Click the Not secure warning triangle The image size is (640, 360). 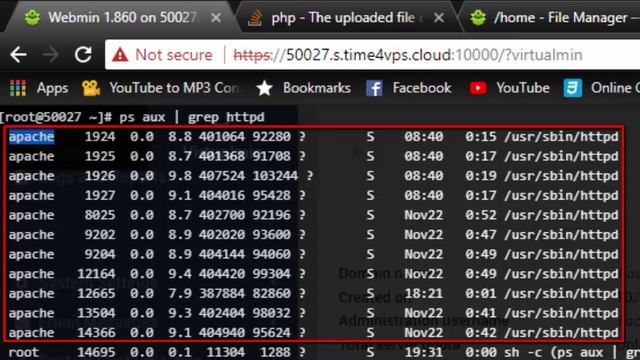click(120, 55)
